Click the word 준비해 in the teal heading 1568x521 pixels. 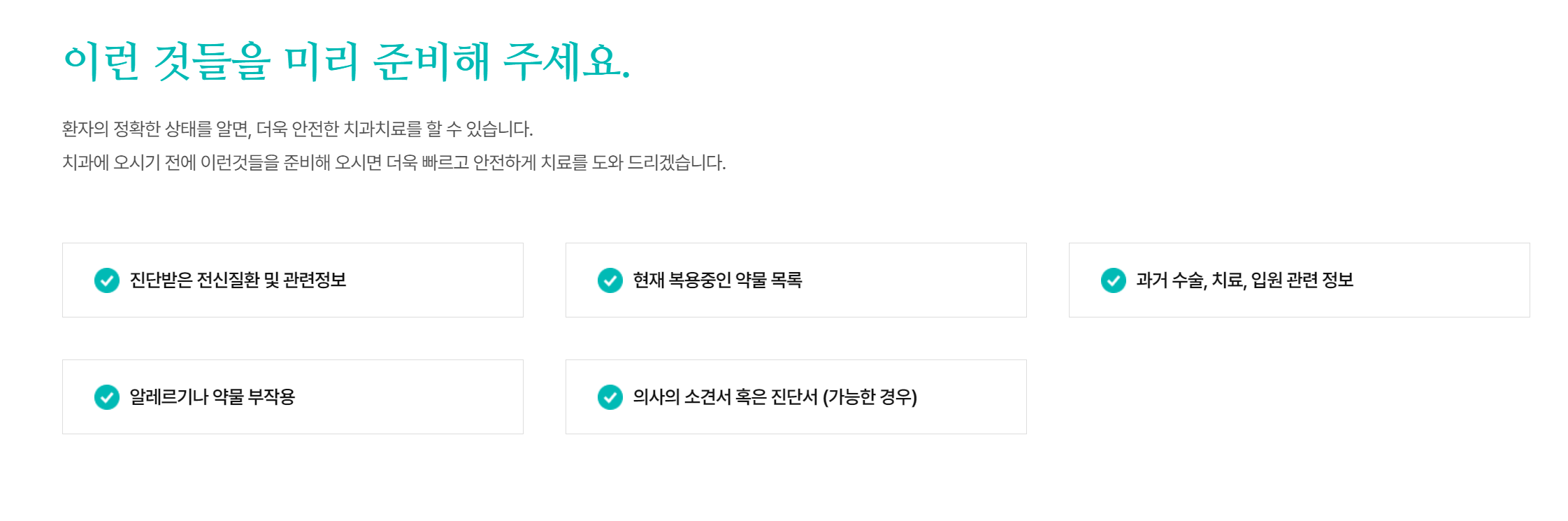pyautogui.click(x=431, y=62)
